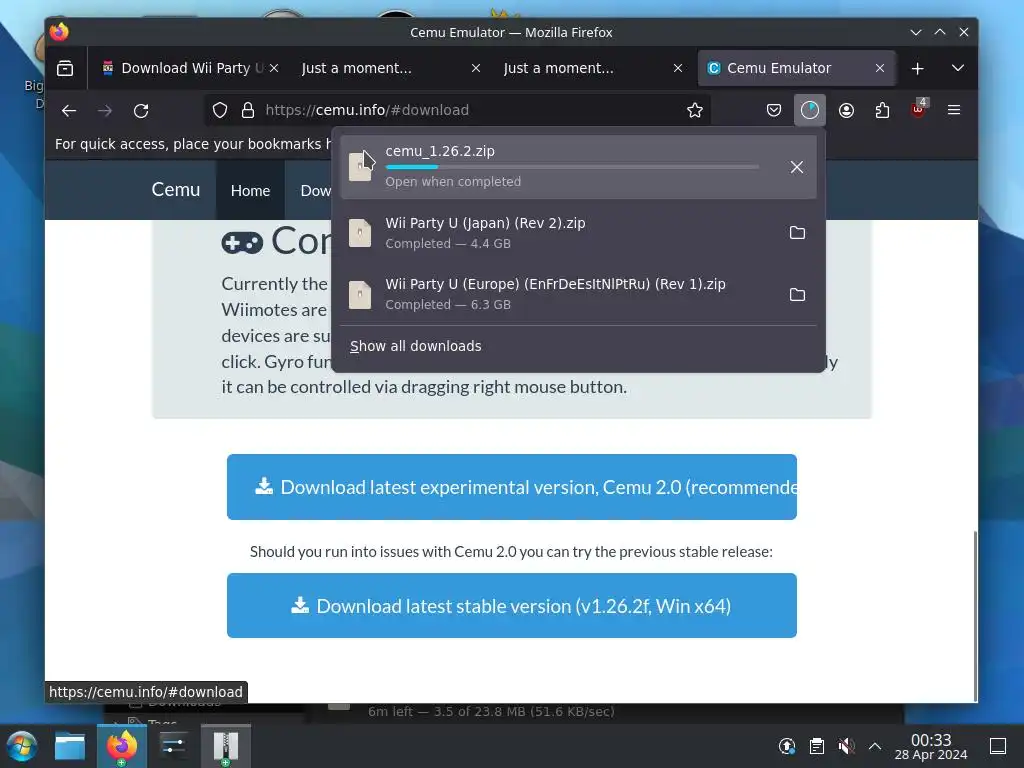
Task: Open the archive manager taskbar icon
Action: click(x=225, y=746)
